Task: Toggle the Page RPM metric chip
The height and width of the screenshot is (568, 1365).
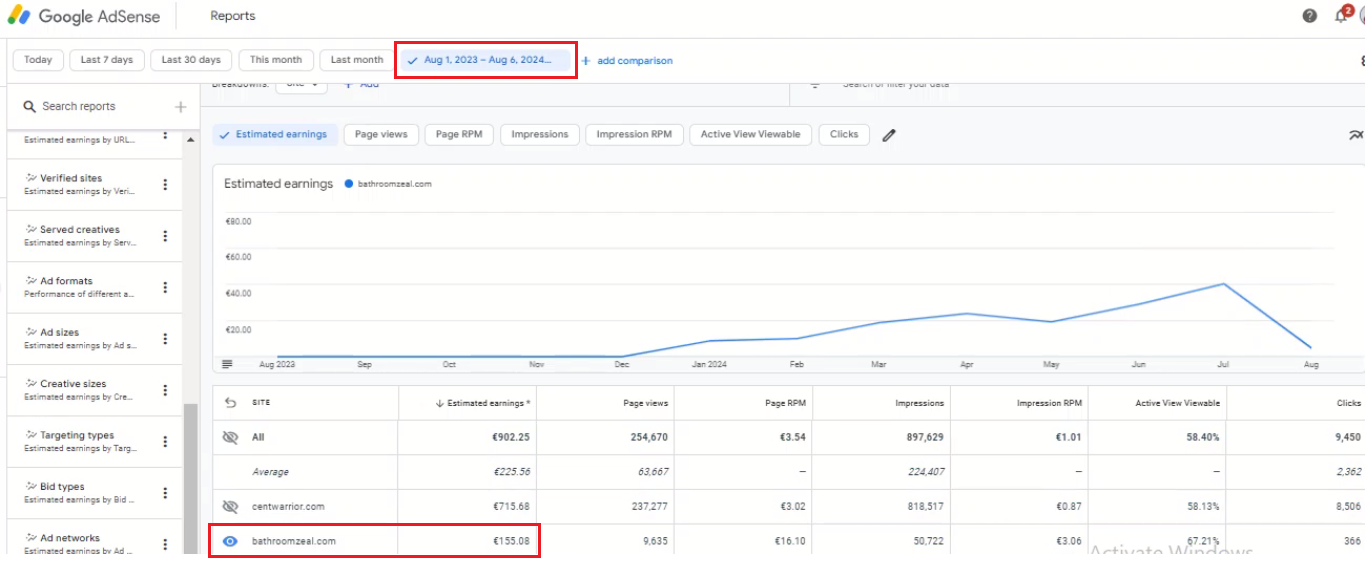Action: click(459, 134)
